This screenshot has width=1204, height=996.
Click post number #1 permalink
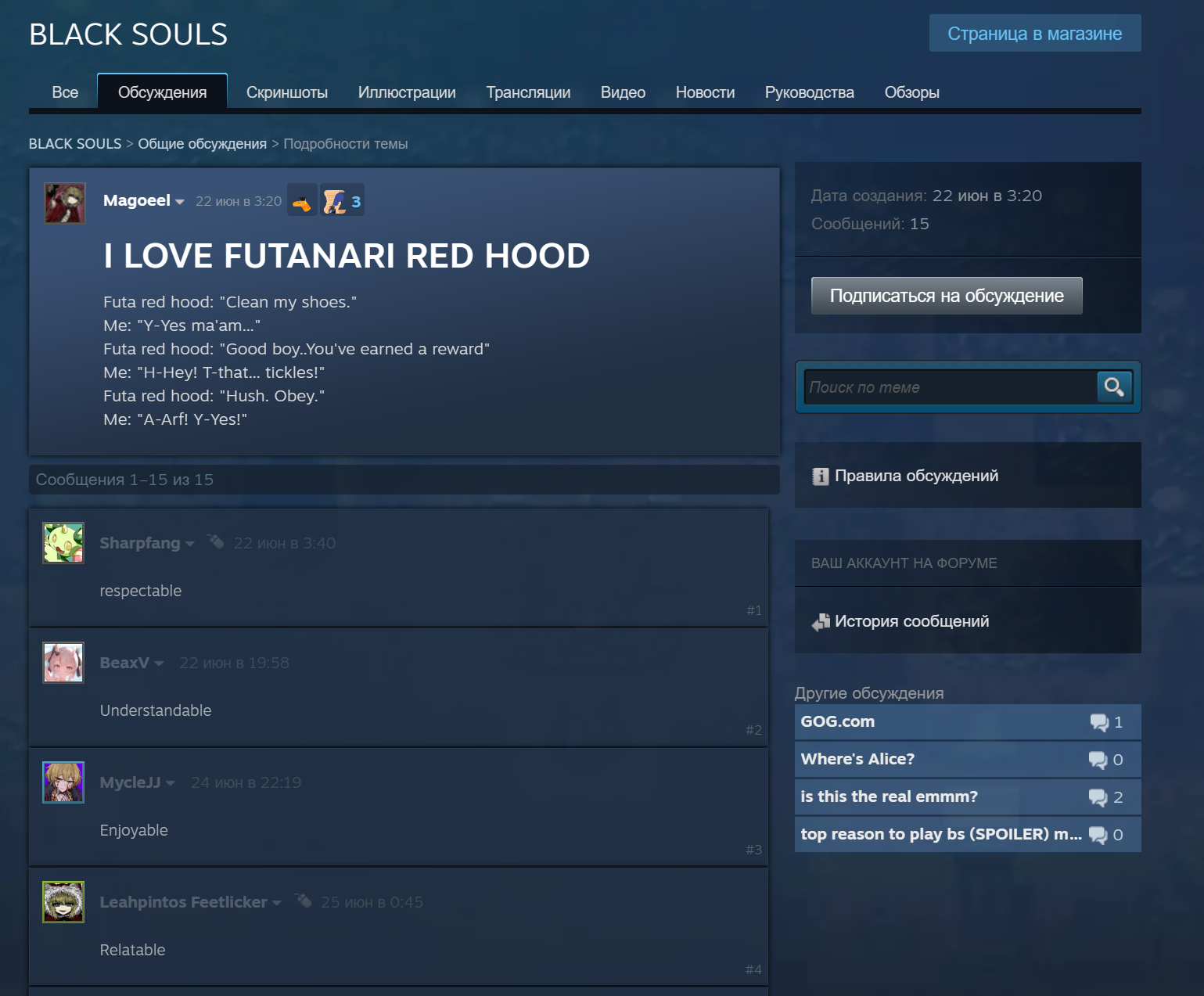pos(753,610)
